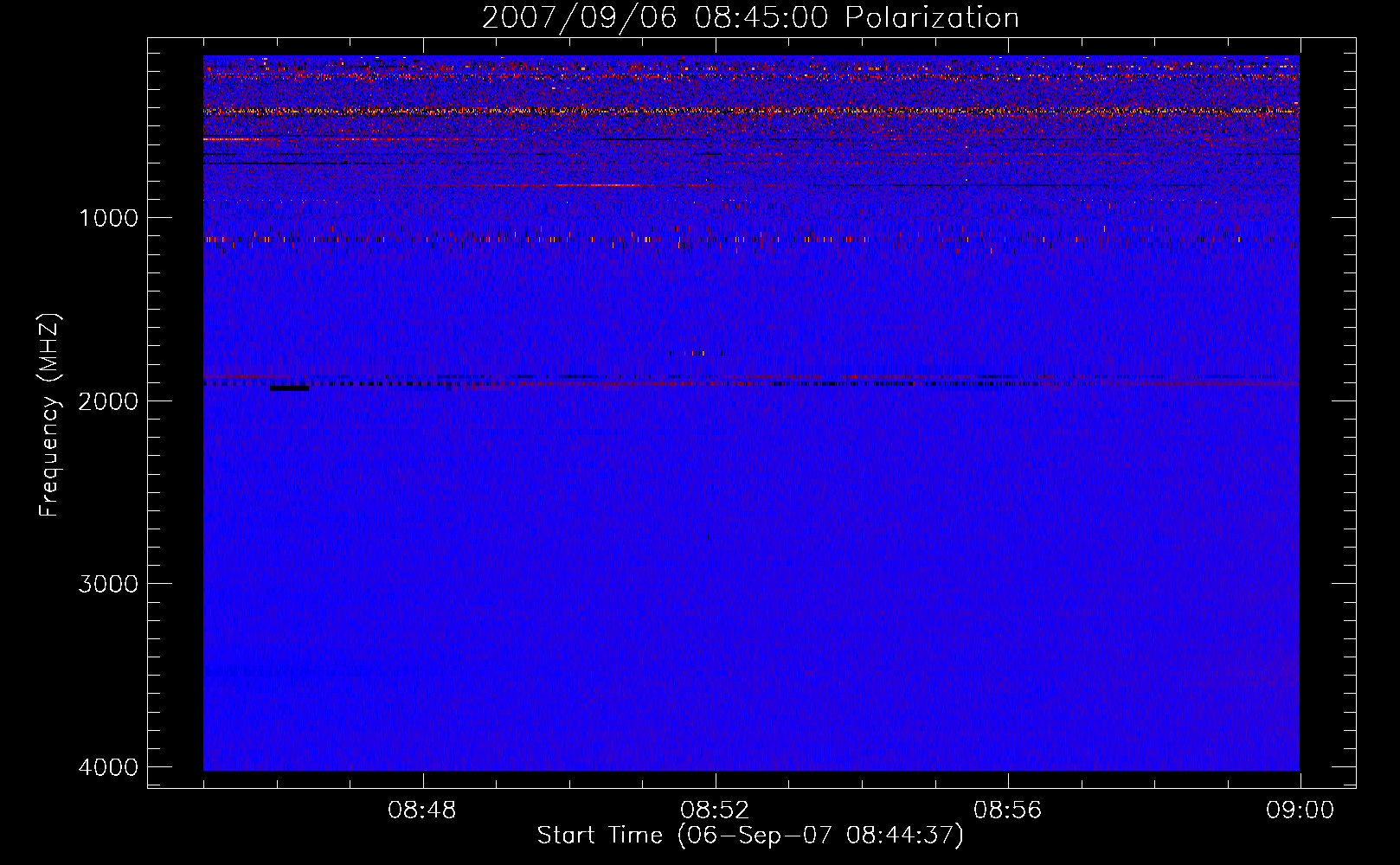Viewport: 1400px width, 865px height.
Task: Click the '2000' frequency tick label
Action: tap(108, 401)
